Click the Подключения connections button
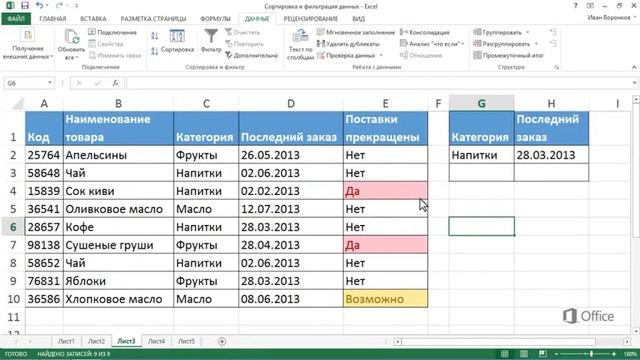 pos(112,32)
